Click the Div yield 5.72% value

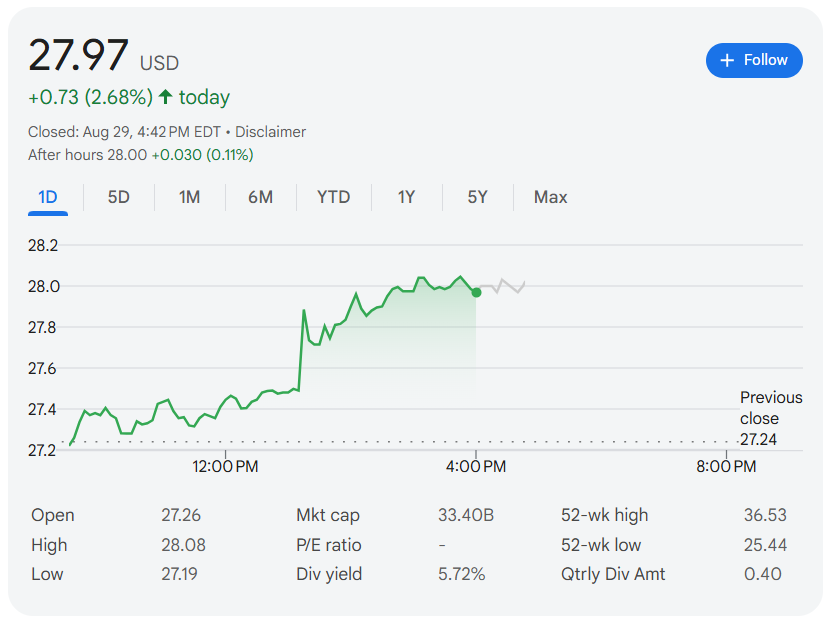coord(461,573)
